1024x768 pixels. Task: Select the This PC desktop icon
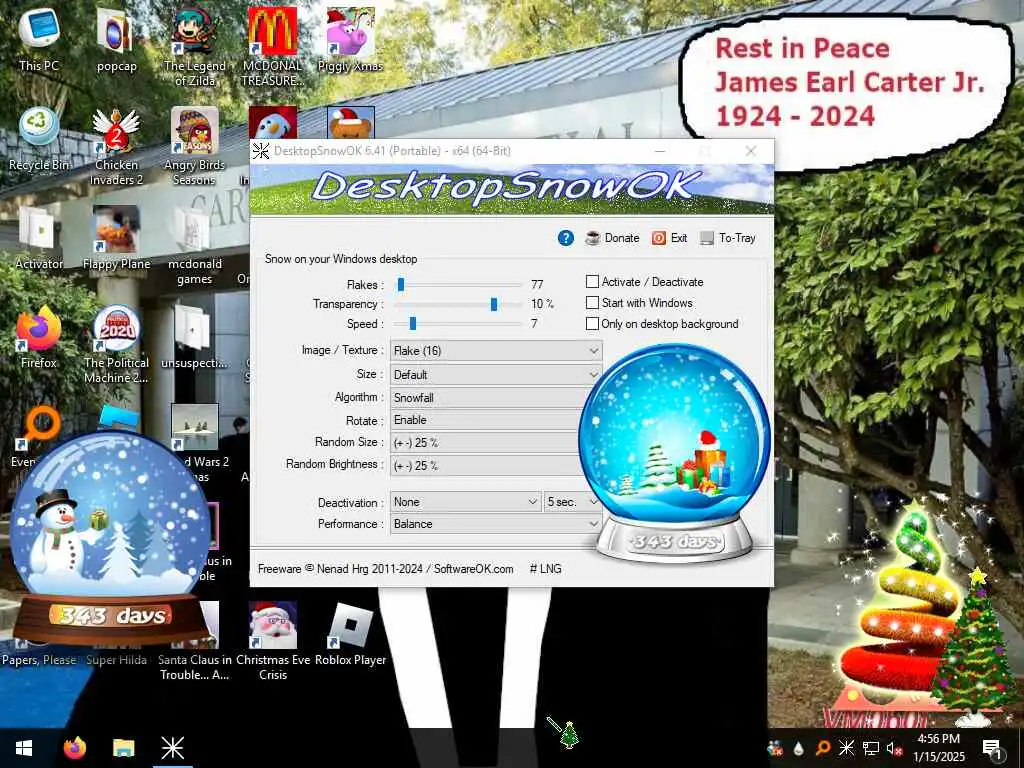(x=39, y=39)
